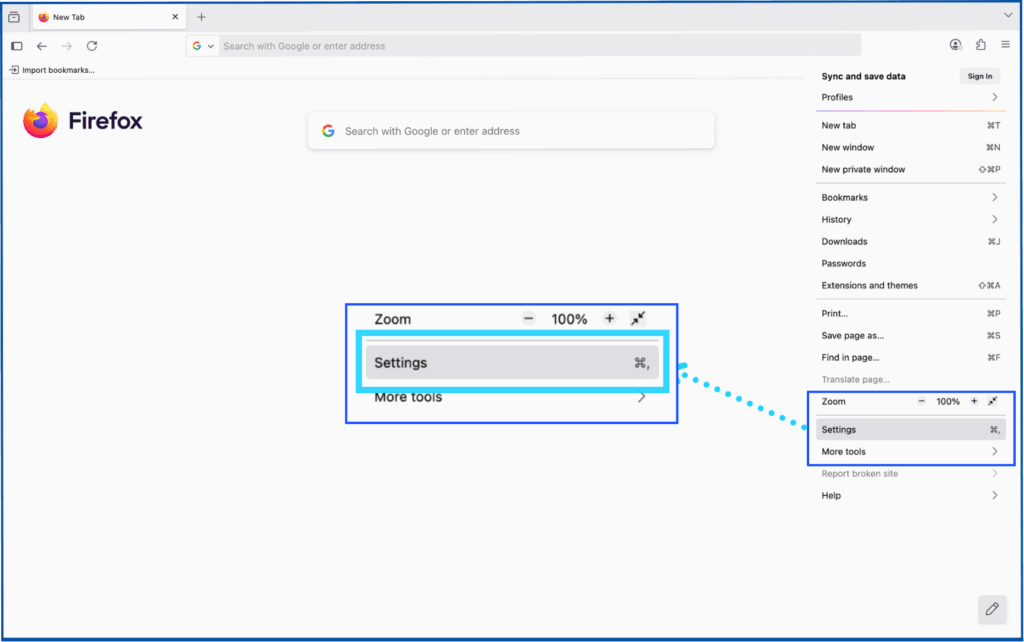
Task: Click Import bookmarks link
Action: (x=52, y=70)
